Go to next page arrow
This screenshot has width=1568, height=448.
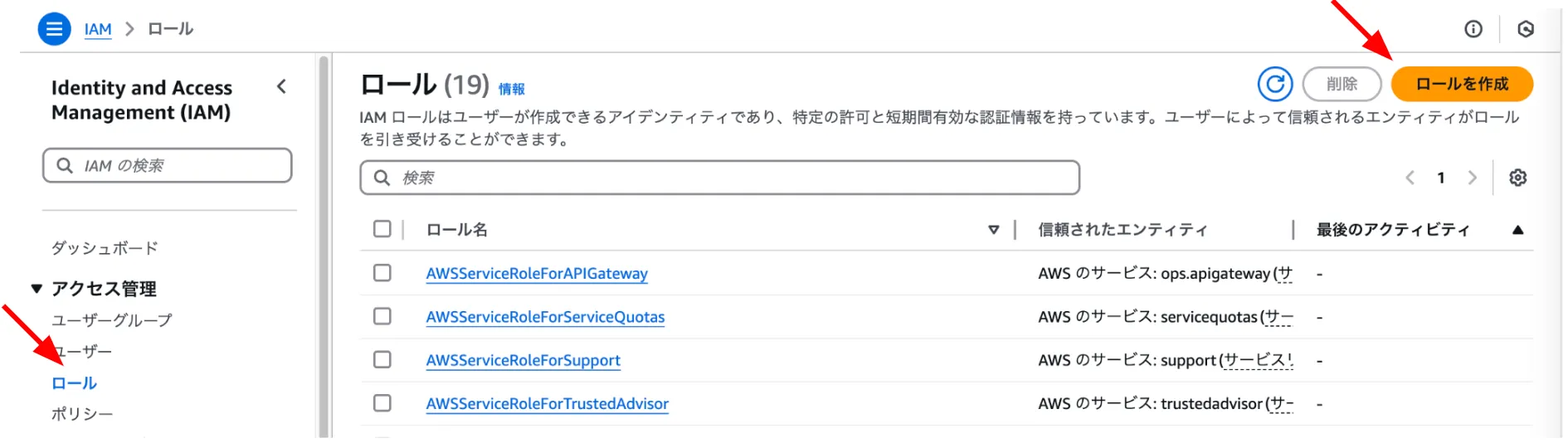1473,178
